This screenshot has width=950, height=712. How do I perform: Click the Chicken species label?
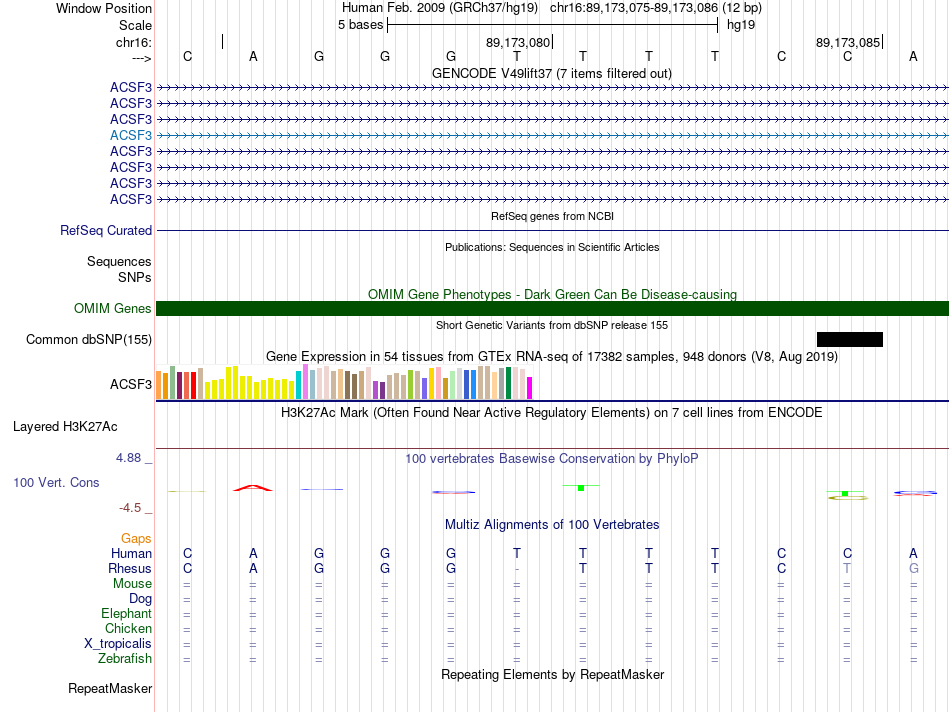coord(128,628)
